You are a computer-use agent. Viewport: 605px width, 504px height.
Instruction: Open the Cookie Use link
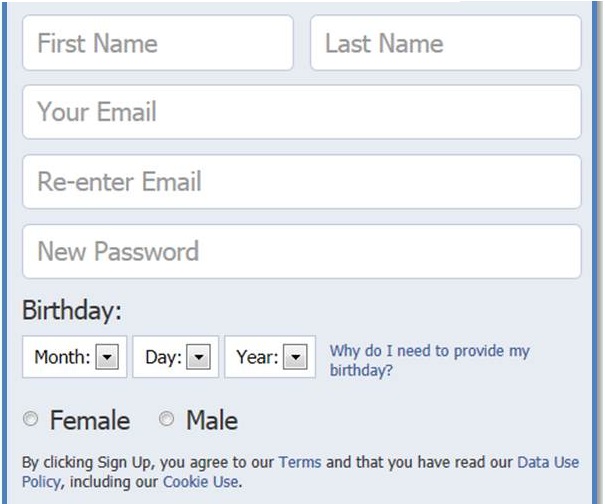coord(201,482)
